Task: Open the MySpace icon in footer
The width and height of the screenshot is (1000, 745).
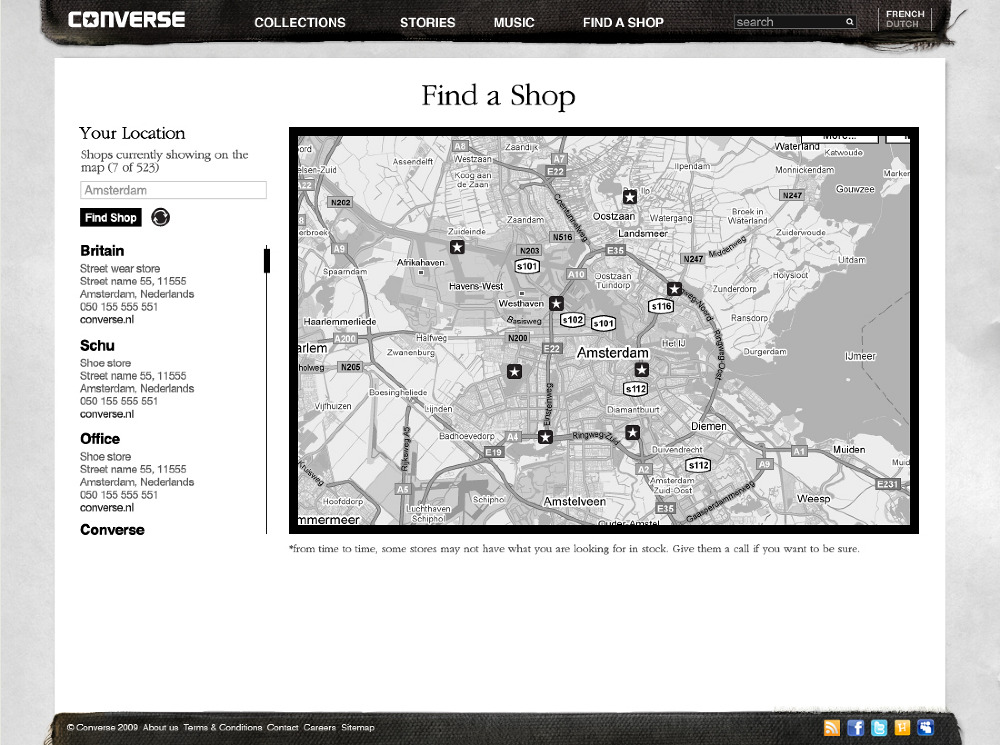Action: [925, 728]
